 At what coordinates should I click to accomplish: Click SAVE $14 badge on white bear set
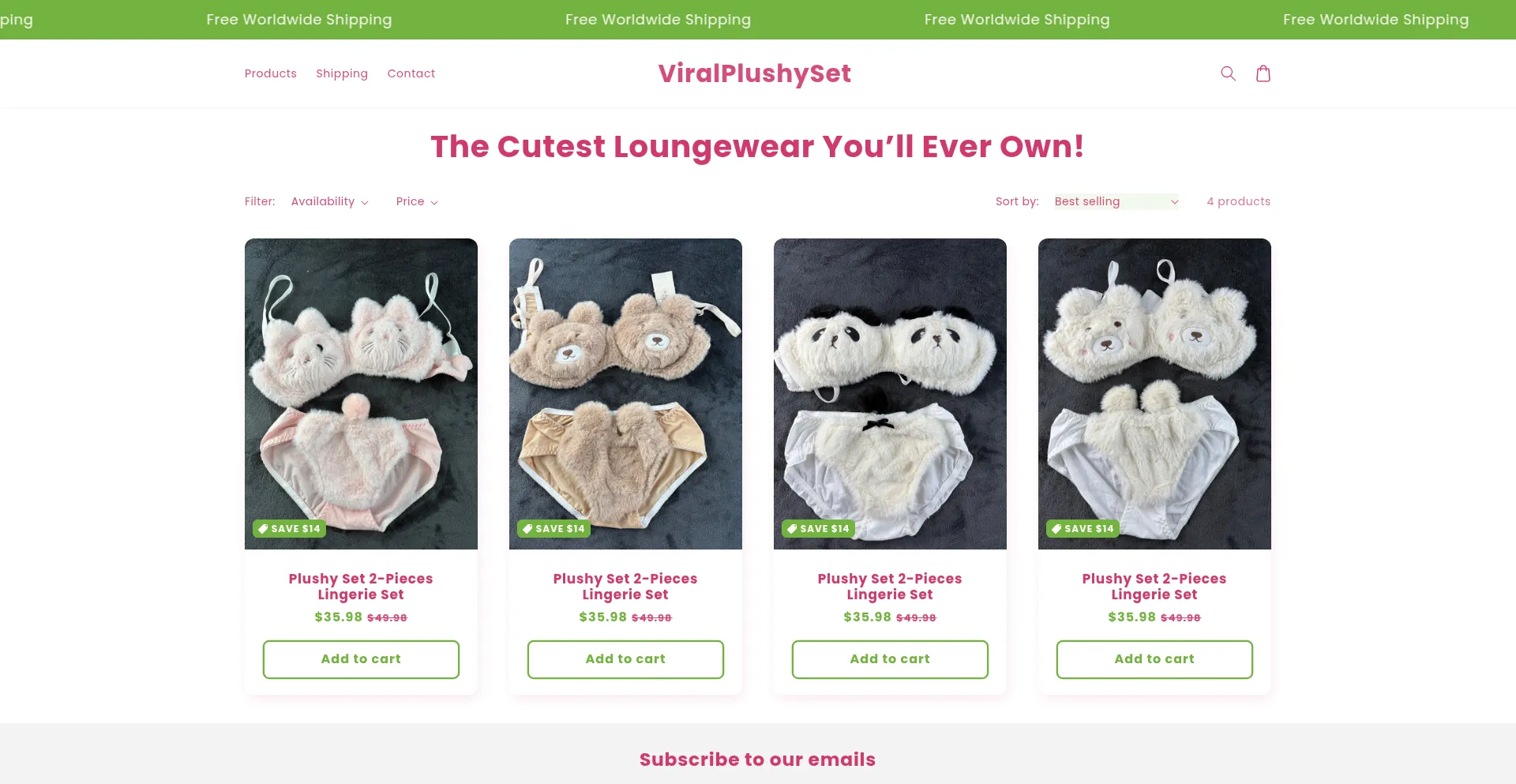[x=1083, y=529]
